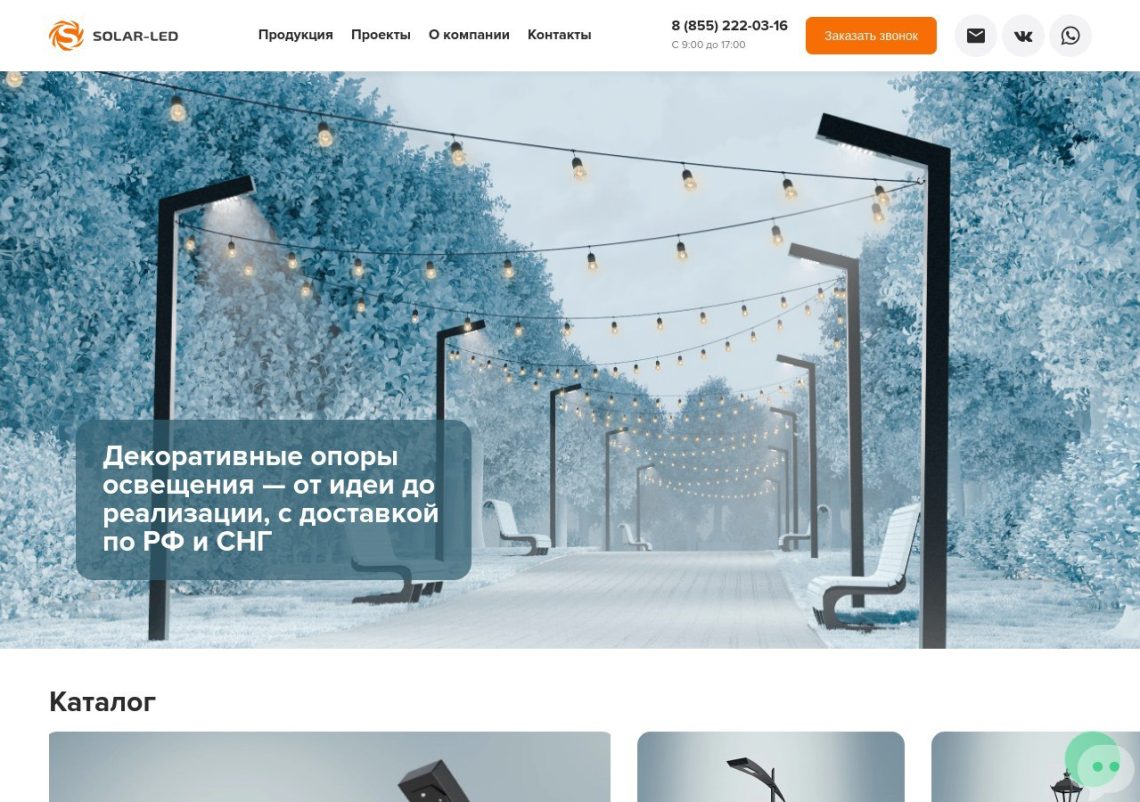Click the Каталог section heading
The height and width of the screenshot is (802, 1140).
pyautogui.click(x=103, y=702)
